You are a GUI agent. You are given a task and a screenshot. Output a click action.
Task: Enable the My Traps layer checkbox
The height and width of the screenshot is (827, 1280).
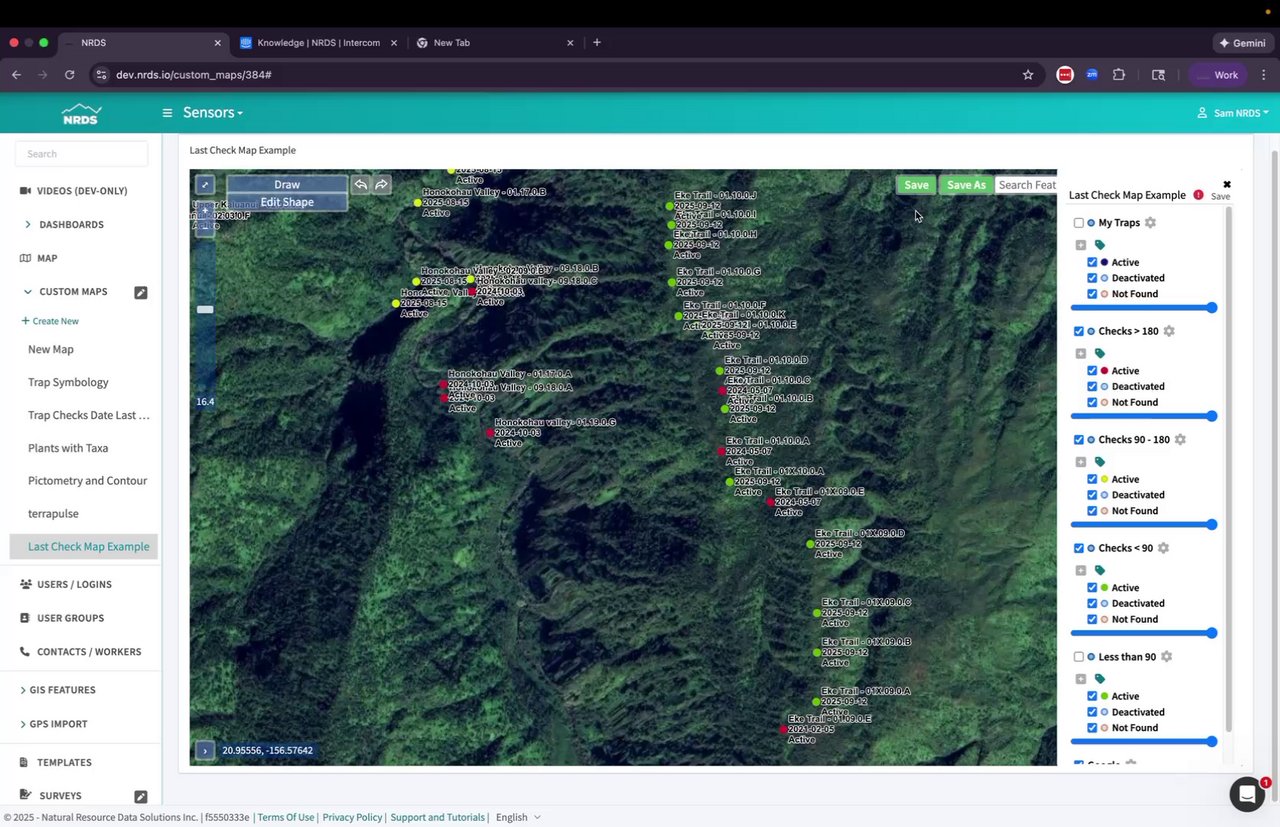pos(1079,223)
